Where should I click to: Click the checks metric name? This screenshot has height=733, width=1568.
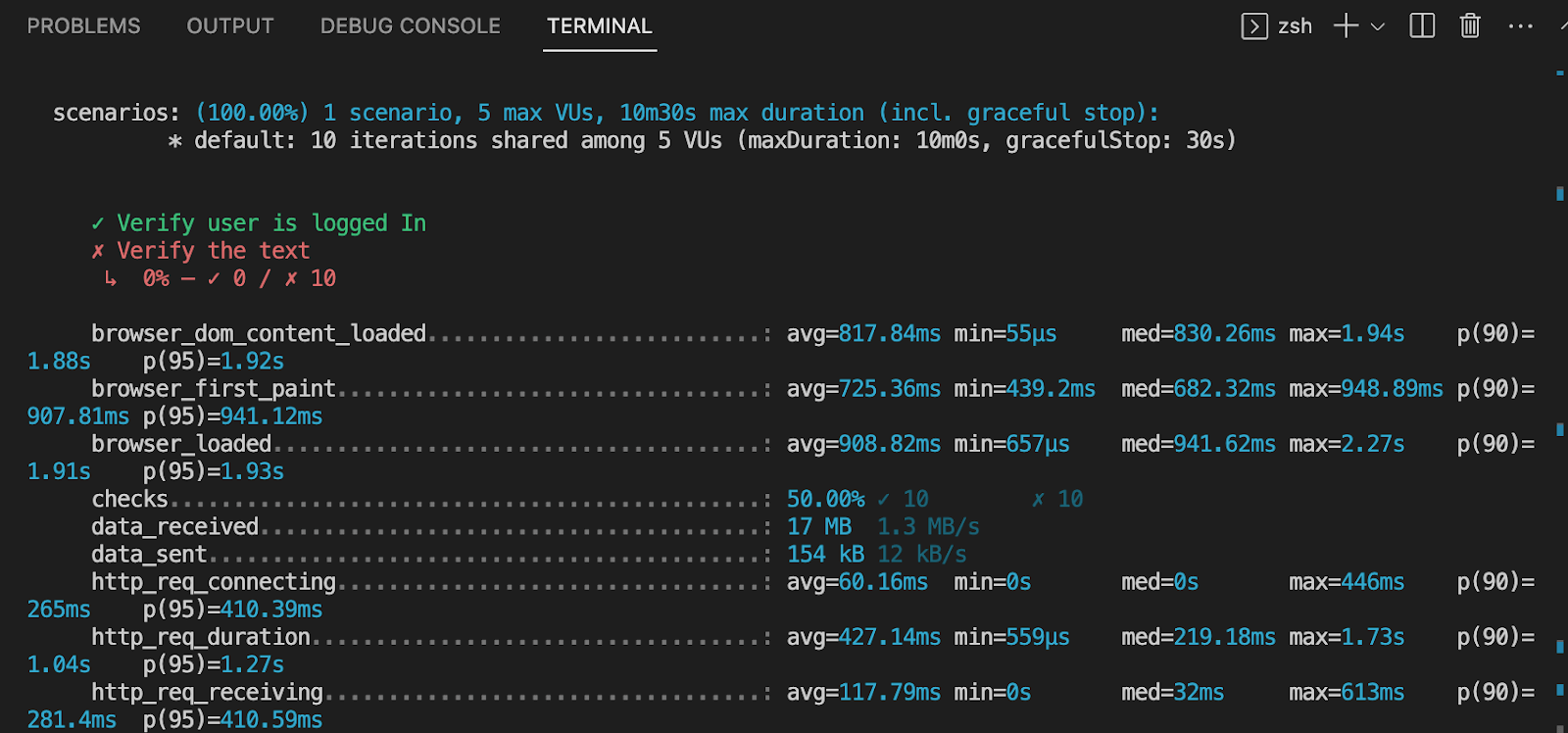129,499
